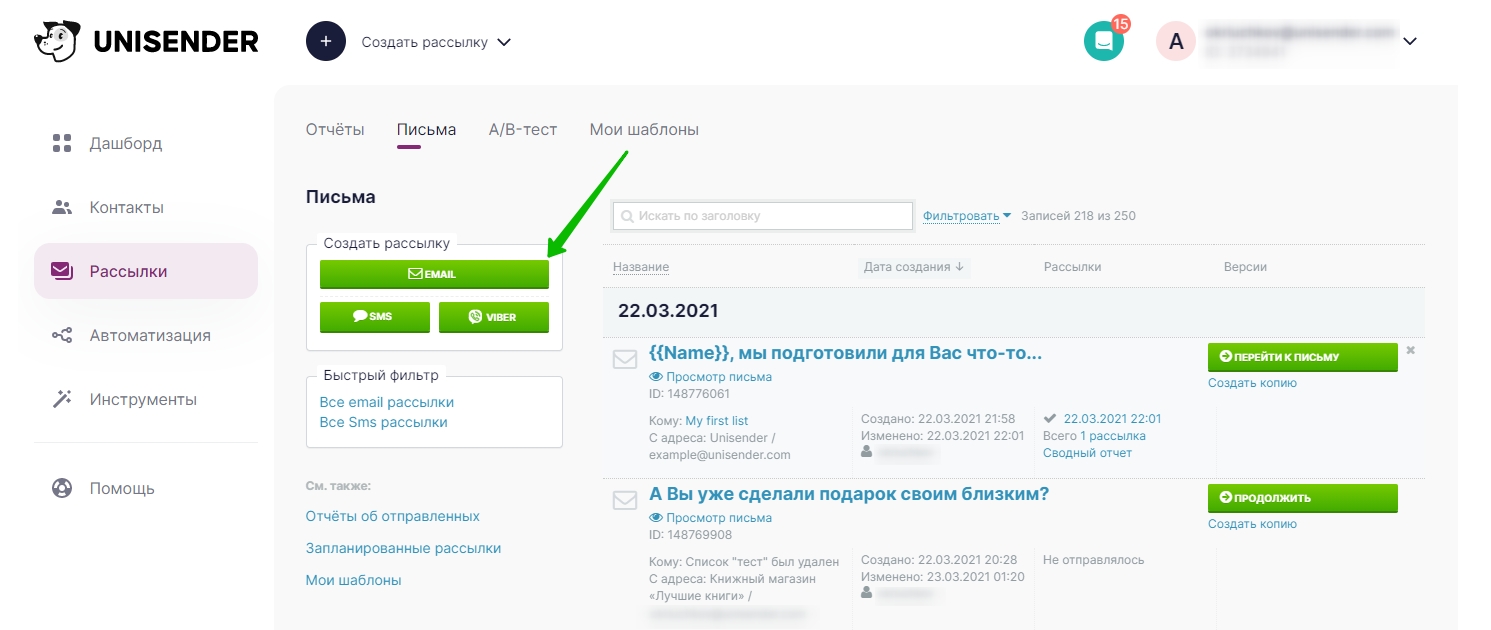
Task: Click the green EMAIL create button
Action: click(x=434, y=274)
